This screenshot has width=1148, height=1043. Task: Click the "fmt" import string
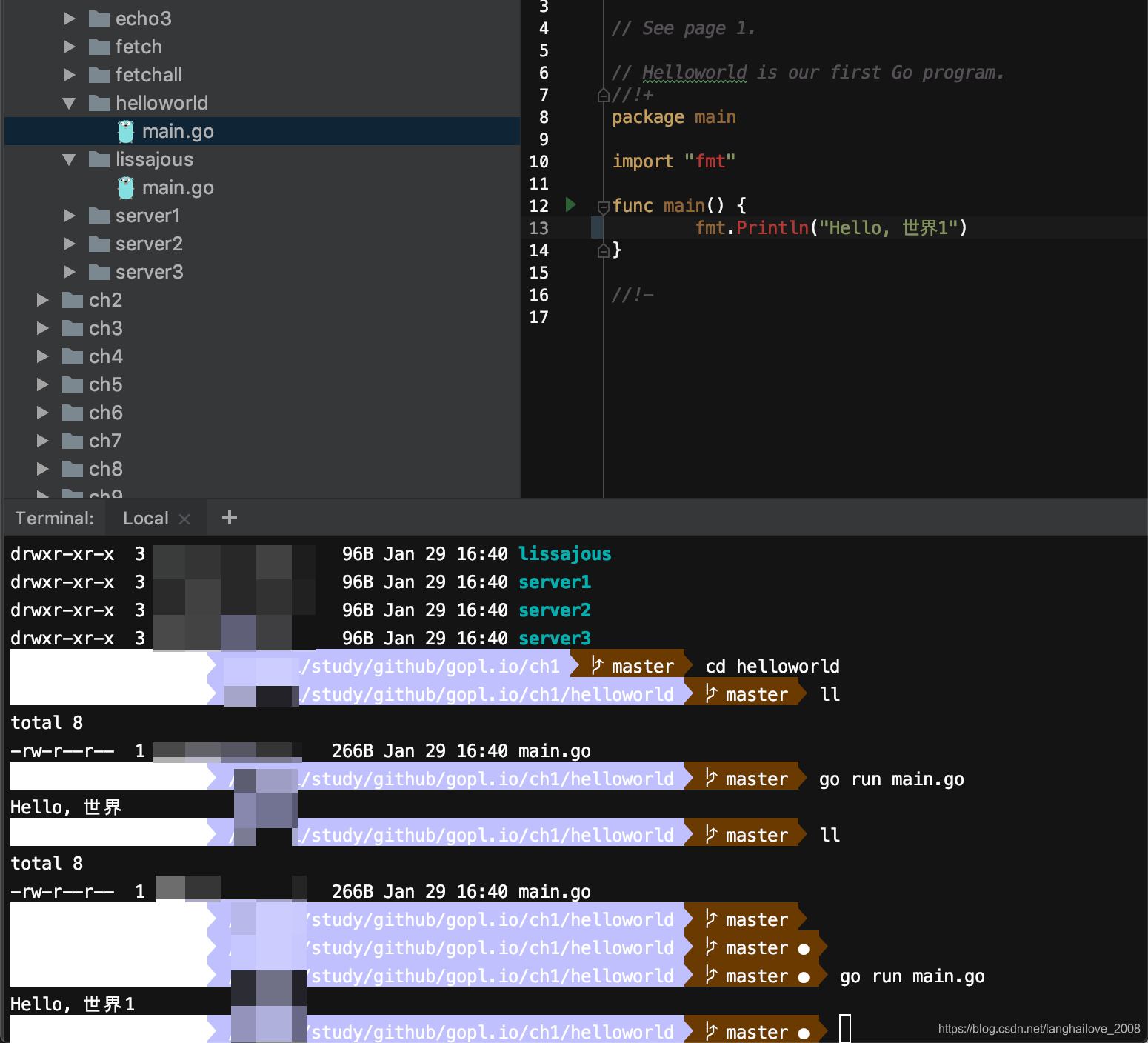point(710,161)
